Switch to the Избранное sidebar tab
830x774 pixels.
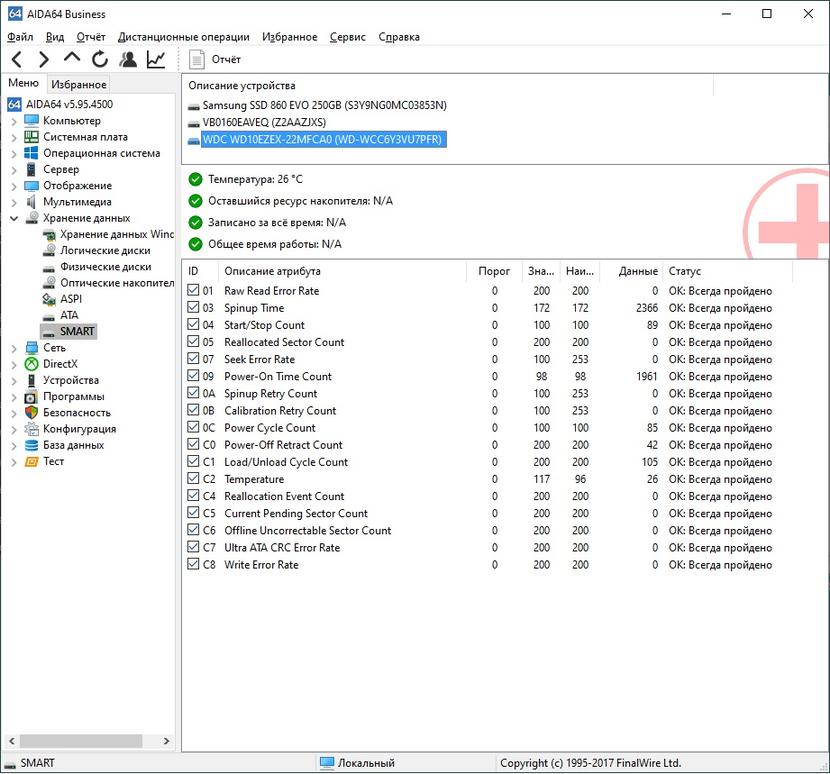tap(78, 84)
